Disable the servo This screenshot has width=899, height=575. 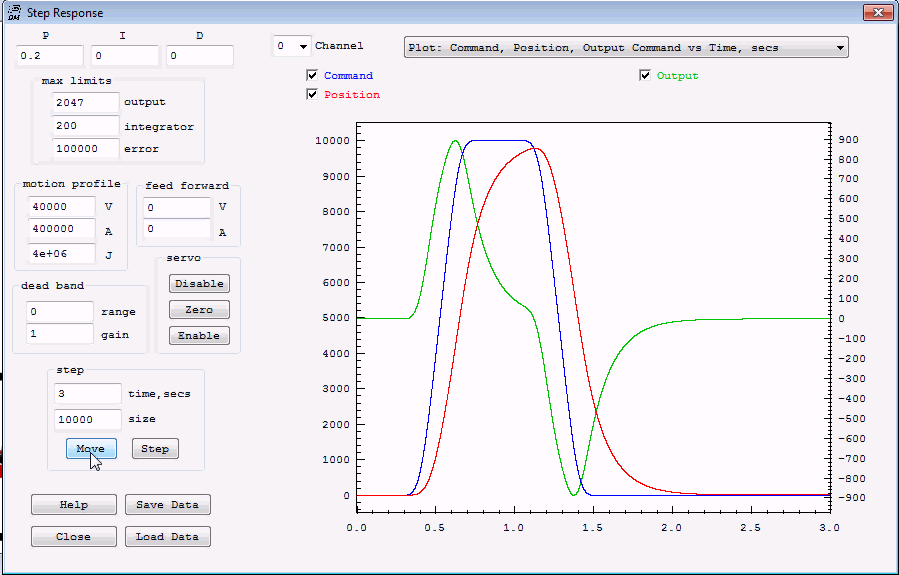(199, 284)
